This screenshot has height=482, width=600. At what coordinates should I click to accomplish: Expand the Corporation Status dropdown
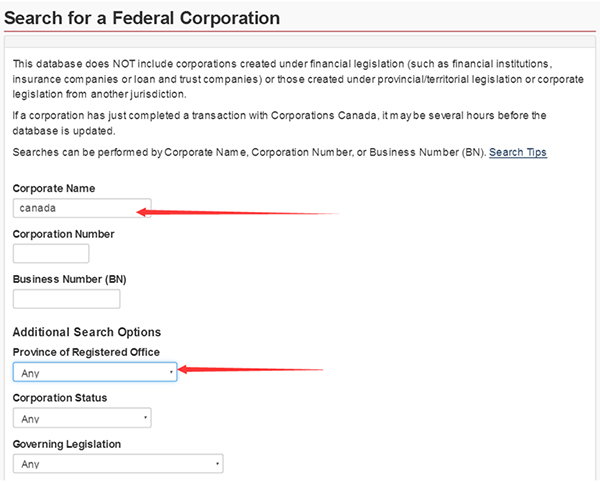pos(81,418)
